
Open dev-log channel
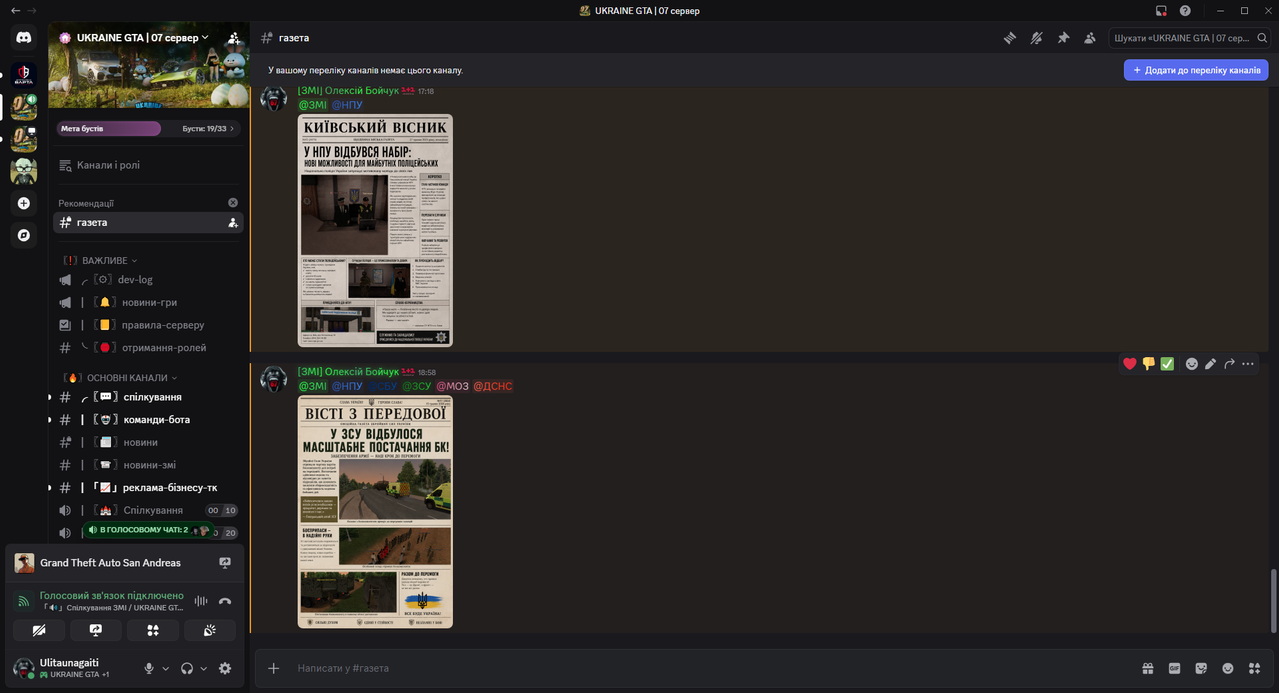tap(148, 279)
